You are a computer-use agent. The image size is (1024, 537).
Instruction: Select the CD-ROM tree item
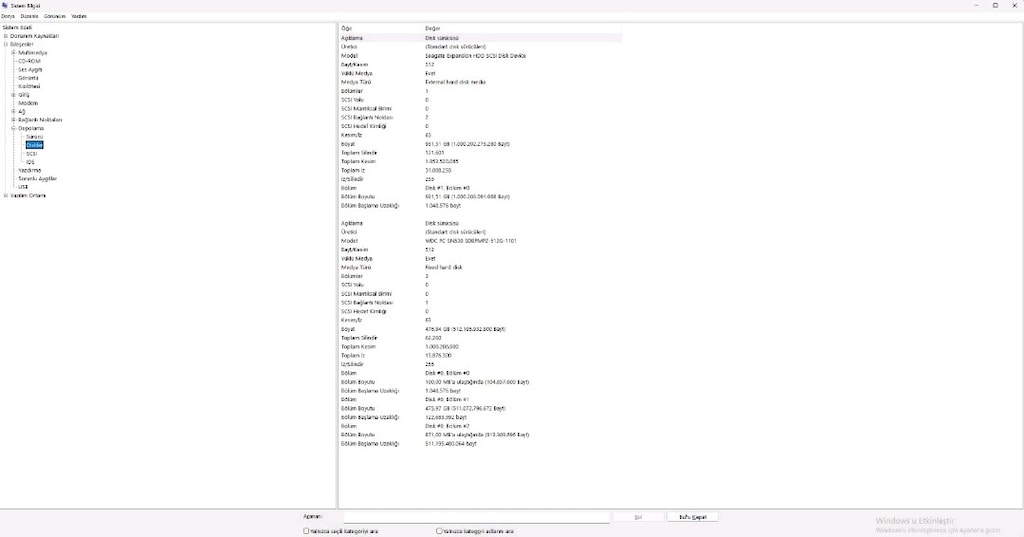[29, 61]
